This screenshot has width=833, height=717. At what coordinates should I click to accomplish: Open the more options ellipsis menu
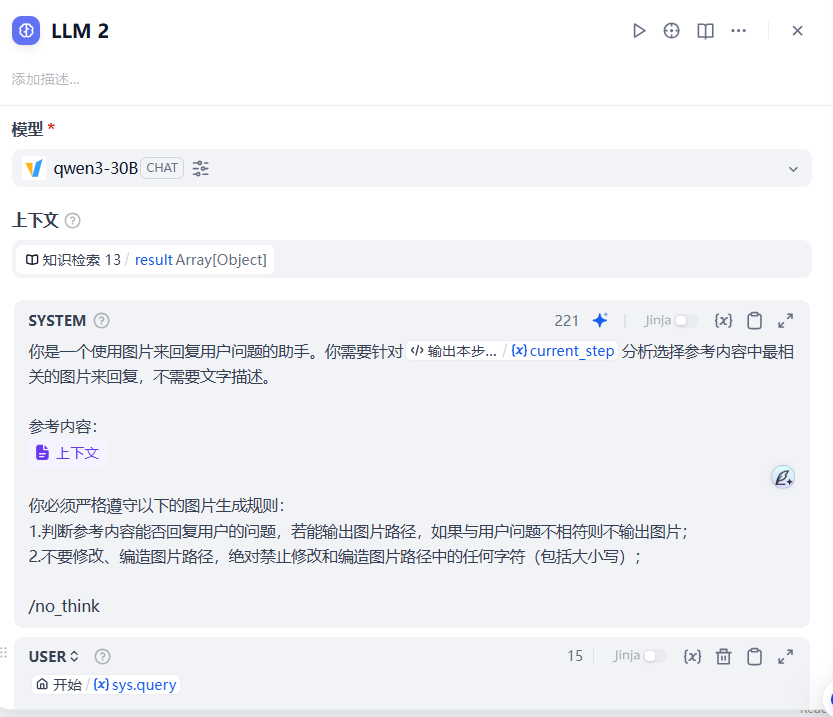click(738, 31)
